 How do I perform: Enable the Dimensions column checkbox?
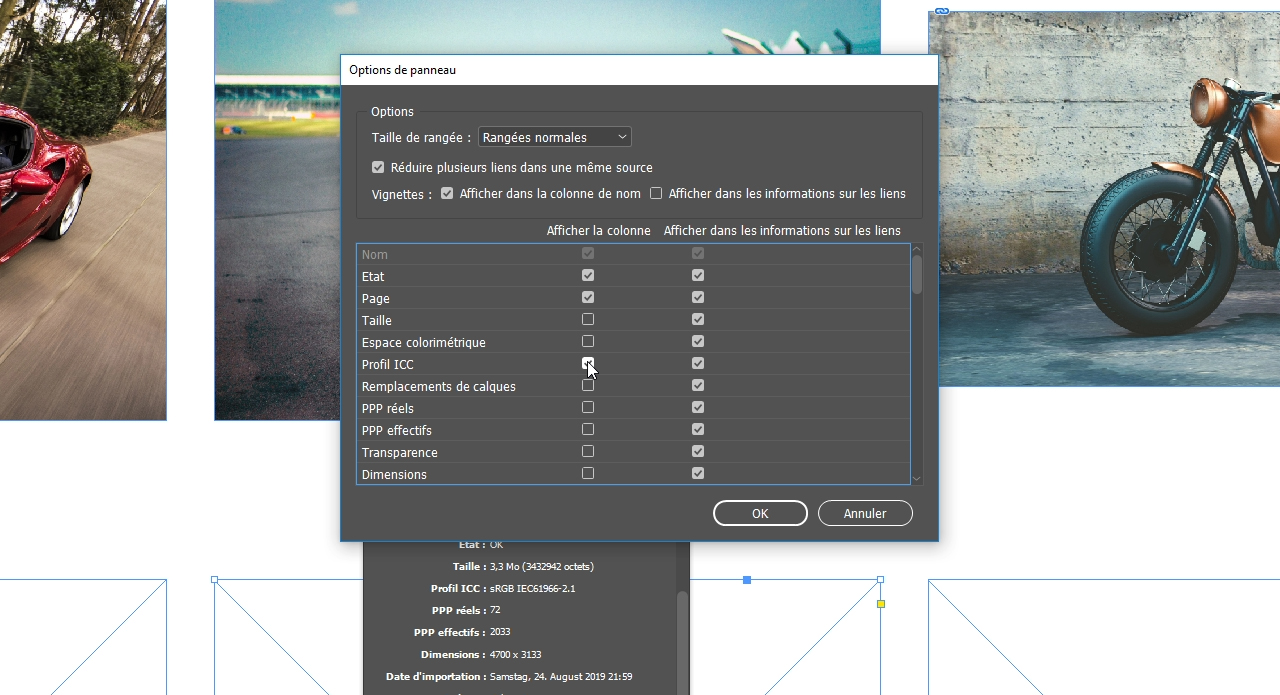point(588,473)
